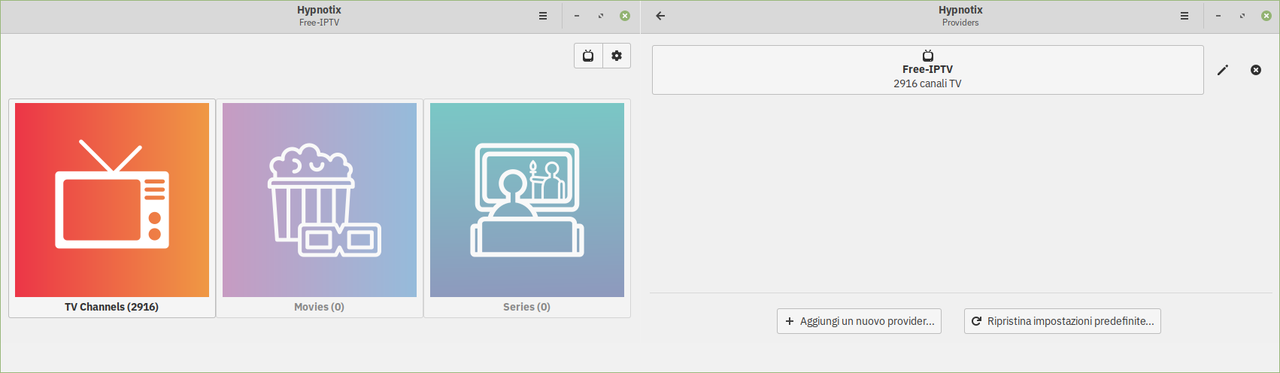Minimize the Providers Hypnotix window
The height and width of the screenshot is (373, 1280).
(x=1218, y=16)
